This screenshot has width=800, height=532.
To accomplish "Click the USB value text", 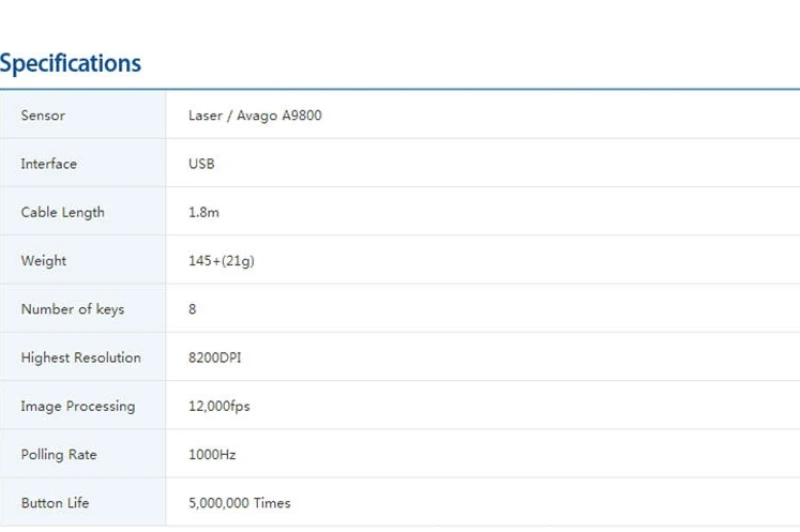I will coord(202,164).
